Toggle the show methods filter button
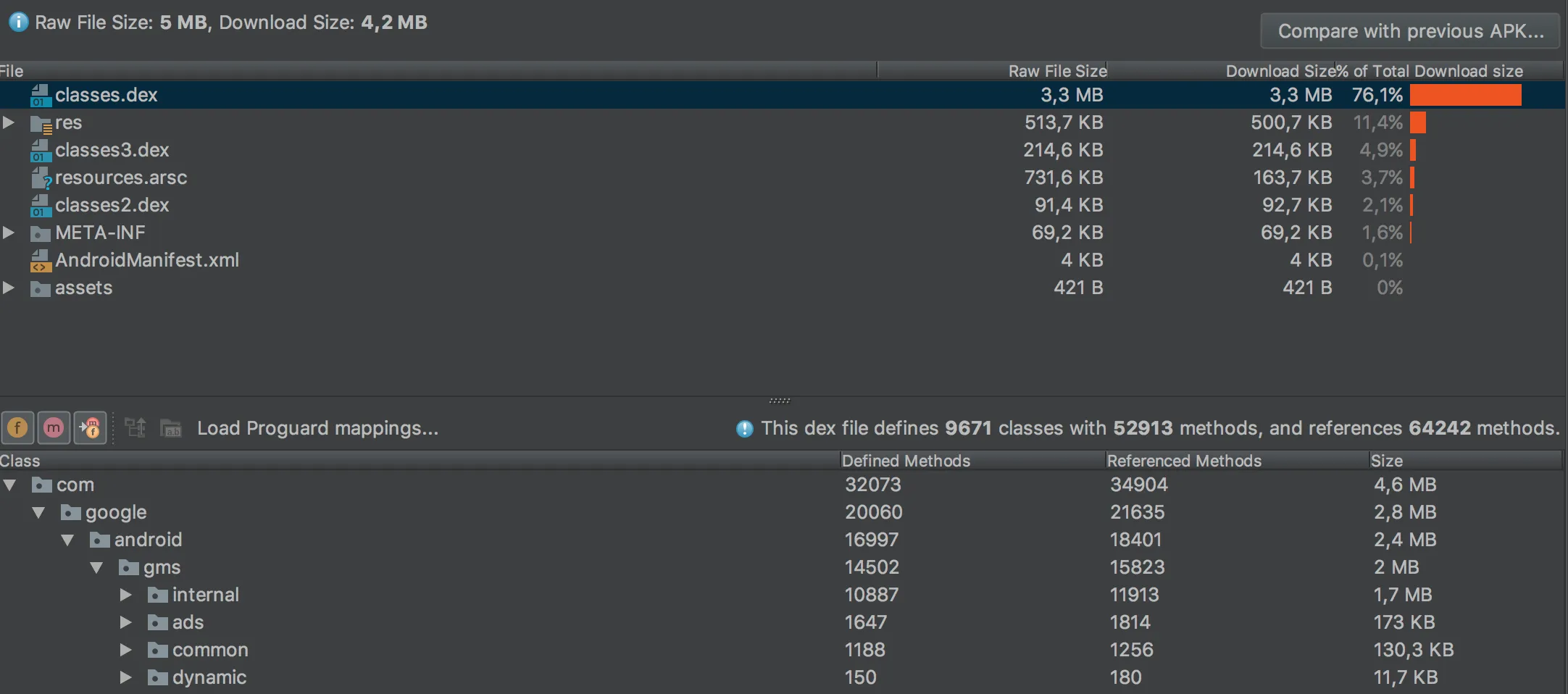This screenshot has width=1568, height=694. (54, 428)
